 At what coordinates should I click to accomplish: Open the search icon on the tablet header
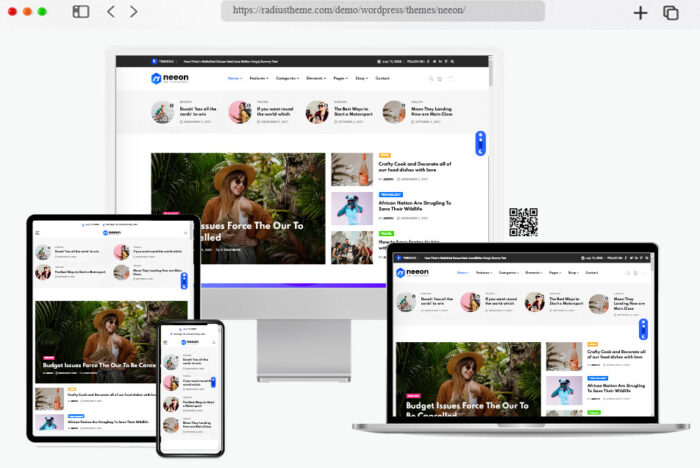[x=186, y=233]
